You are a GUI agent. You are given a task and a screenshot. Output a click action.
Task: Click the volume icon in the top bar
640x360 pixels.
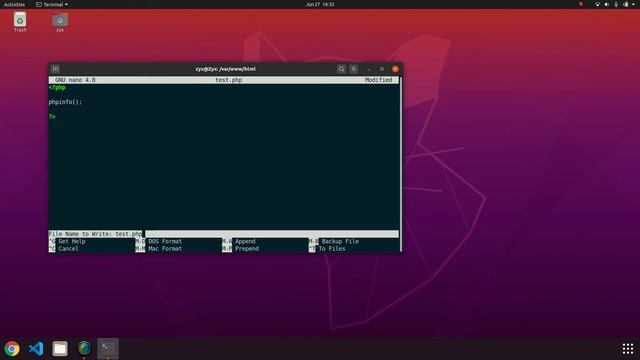point(607,4)
